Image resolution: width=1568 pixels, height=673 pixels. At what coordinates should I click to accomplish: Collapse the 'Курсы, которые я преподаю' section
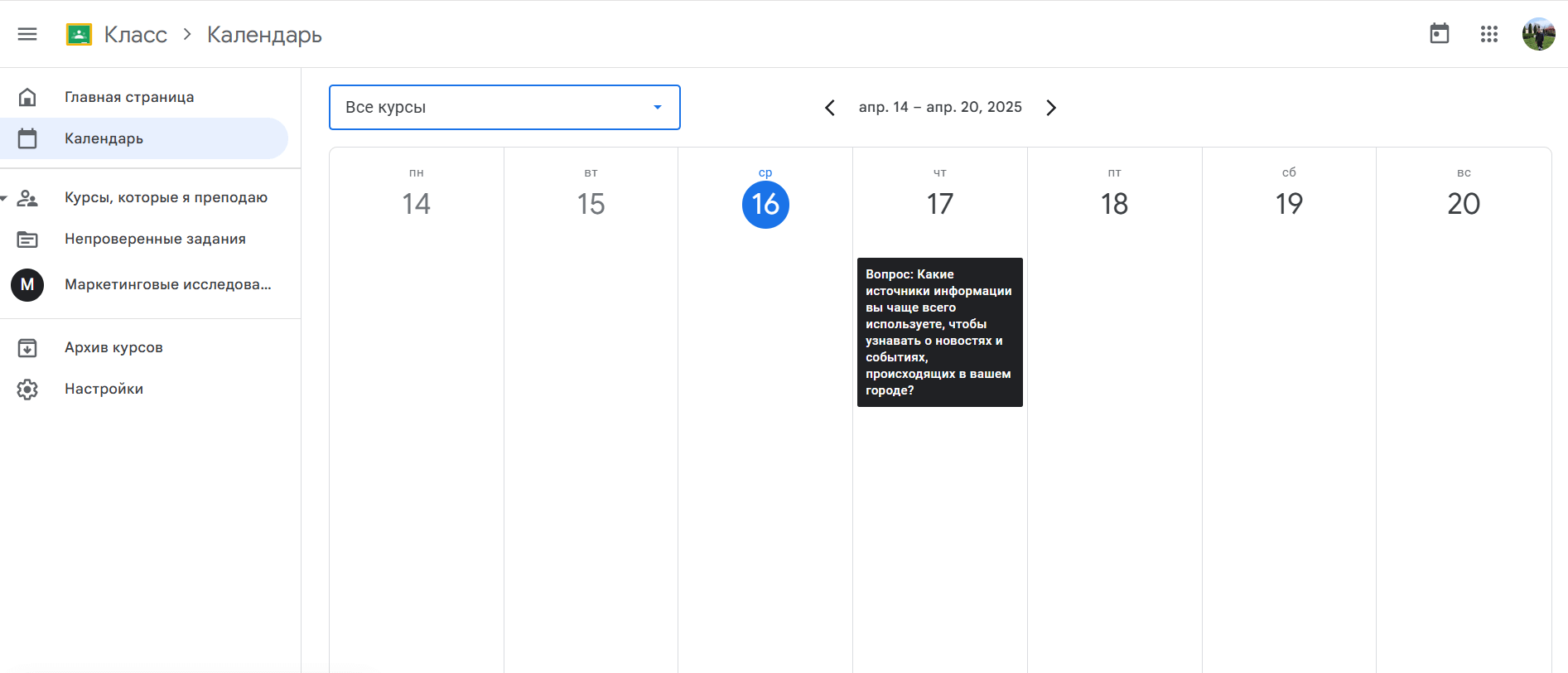click(x=5, y=197)
